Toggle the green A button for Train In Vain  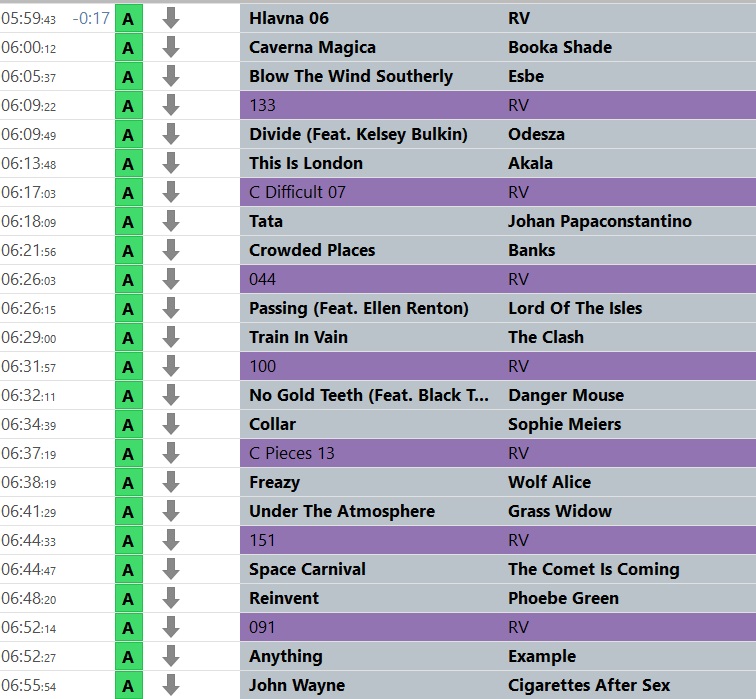tap(129, 338)
